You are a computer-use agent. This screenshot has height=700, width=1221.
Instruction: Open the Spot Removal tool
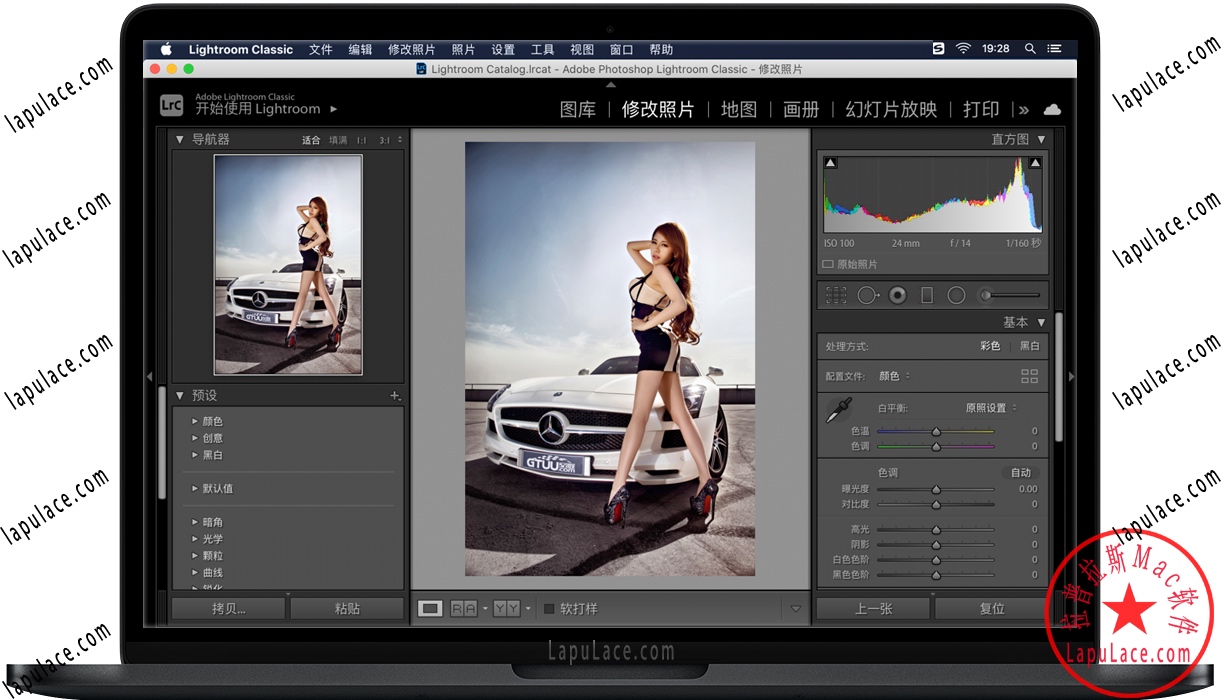[x=867, y=295]
